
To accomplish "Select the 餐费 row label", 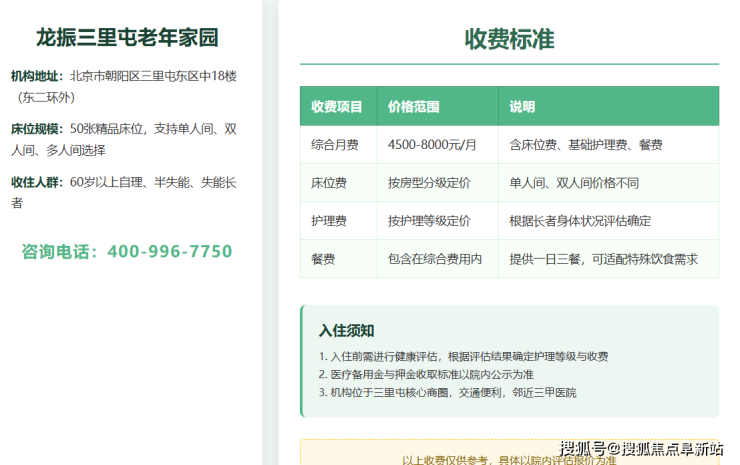I will click(323, 259).
